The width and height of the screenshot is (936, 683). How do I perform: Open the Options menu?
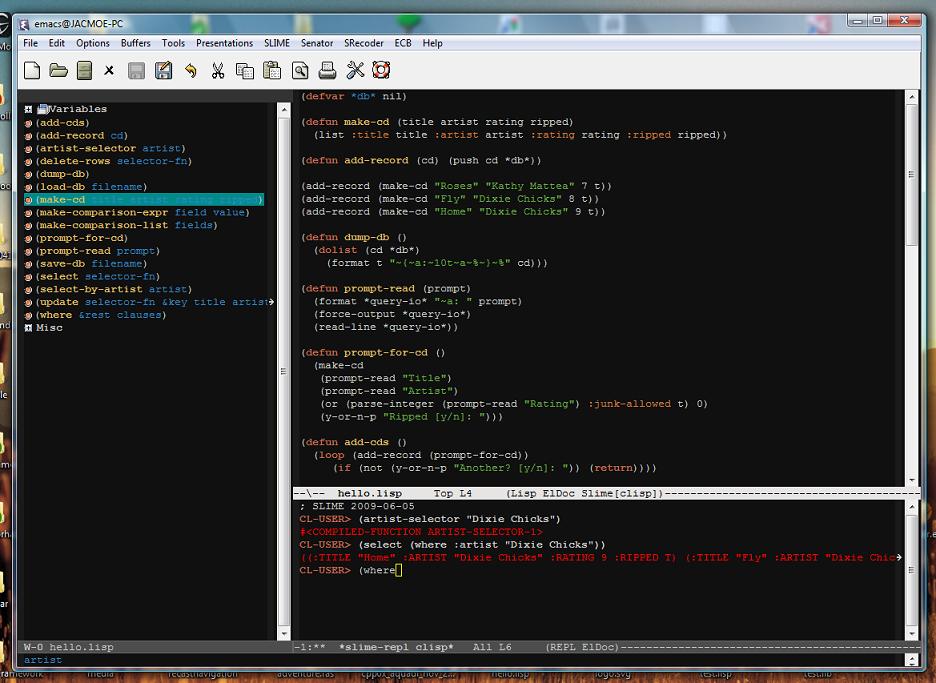(x=93, y=43)
